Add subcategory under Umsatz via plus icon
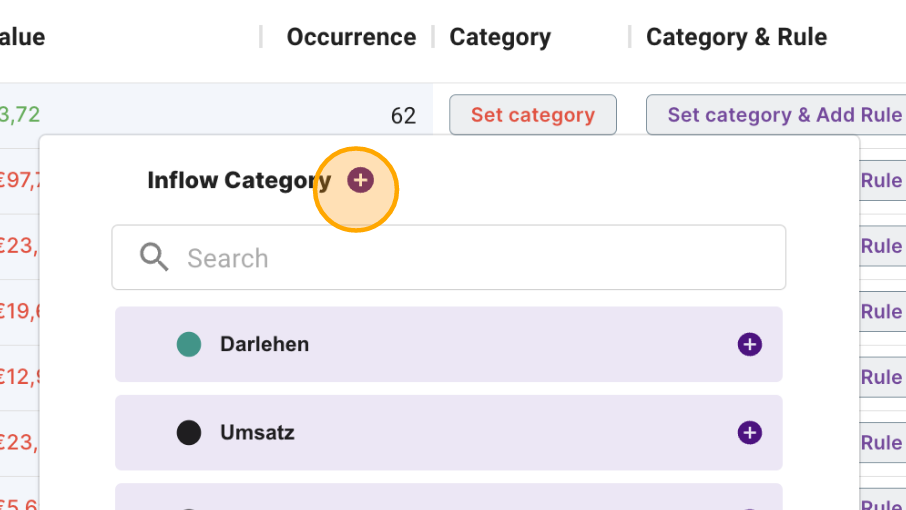906x510 pixels. [749, 433]
